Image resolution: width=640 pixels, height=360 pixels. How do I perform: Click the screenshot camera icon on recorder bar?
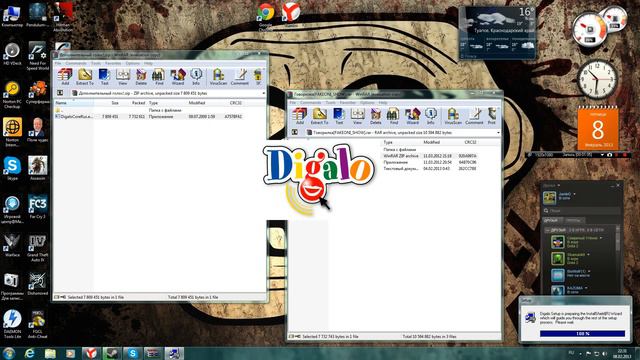(x=609, y=155)
